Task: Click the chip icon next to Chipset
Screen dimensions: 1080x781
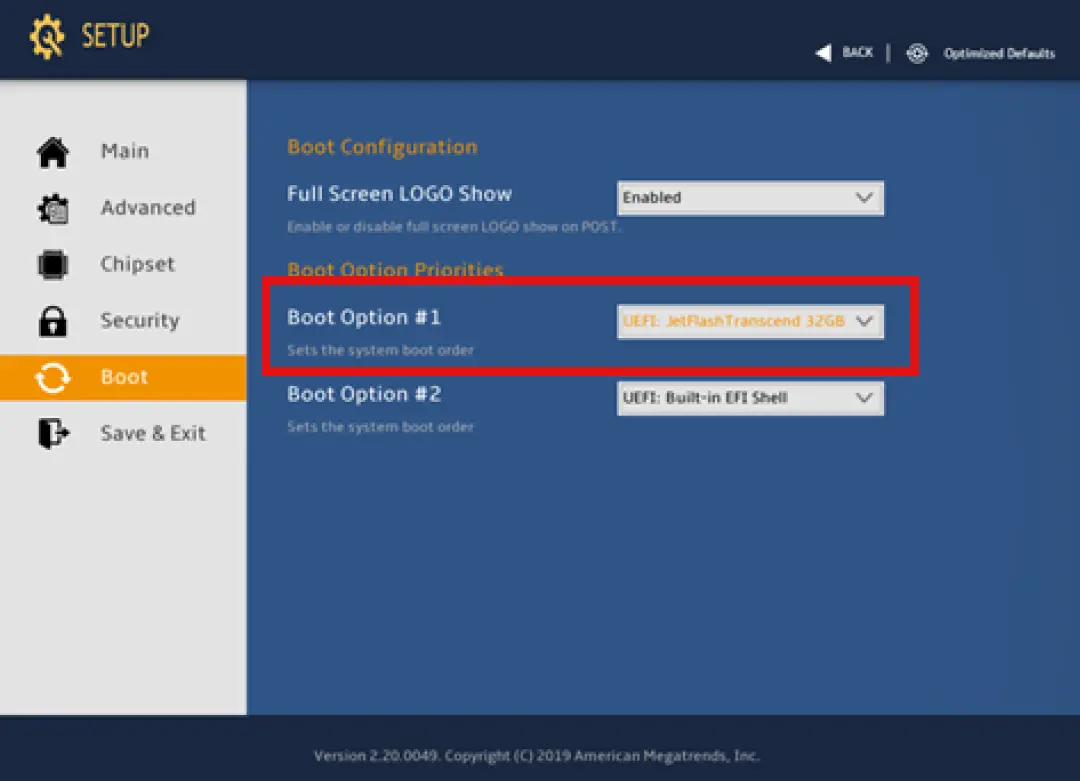Action: (x=52, y=264)
